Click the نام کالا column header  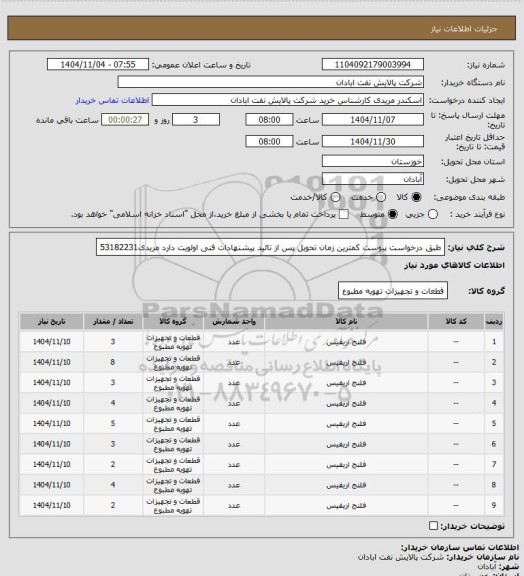click(346, 321)
